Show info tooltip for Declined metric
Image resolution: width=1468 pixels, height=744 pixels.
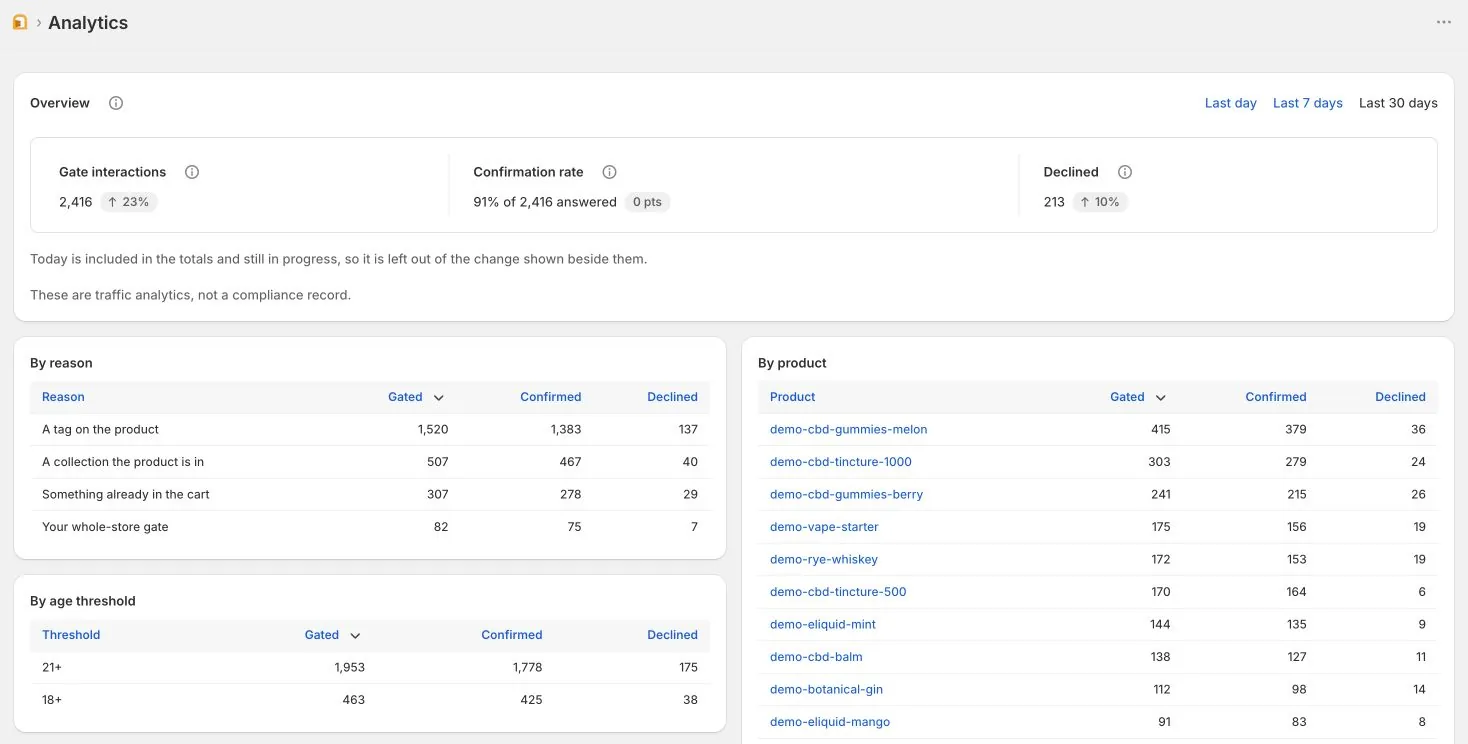1125,172
